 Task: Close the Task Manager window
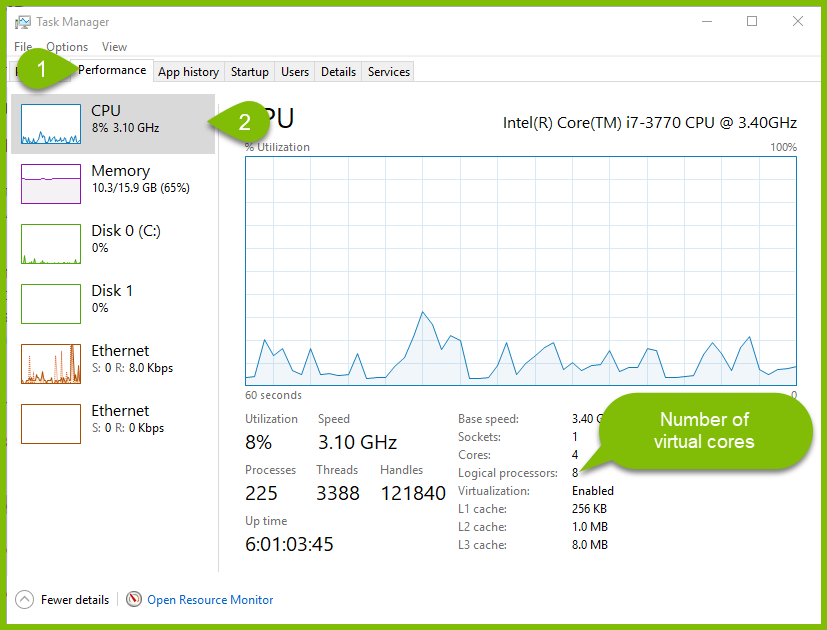[798, 22]
